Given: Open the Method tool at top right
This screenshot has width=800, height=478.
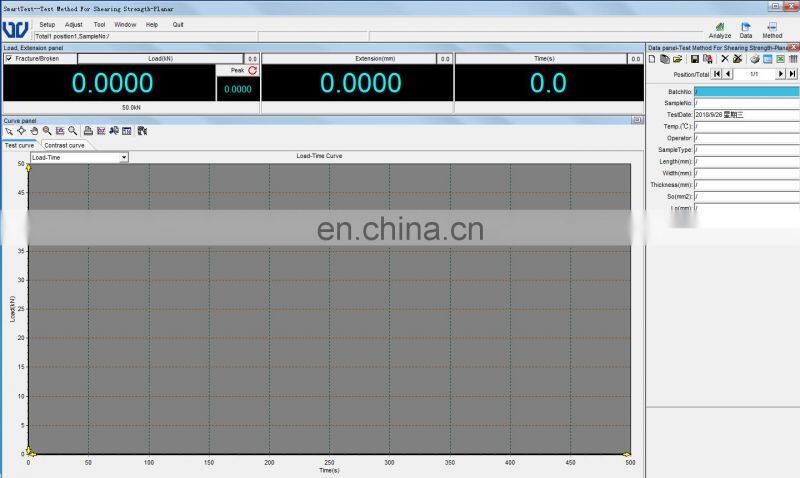Looking at the screenshot, I should point(772,31).
